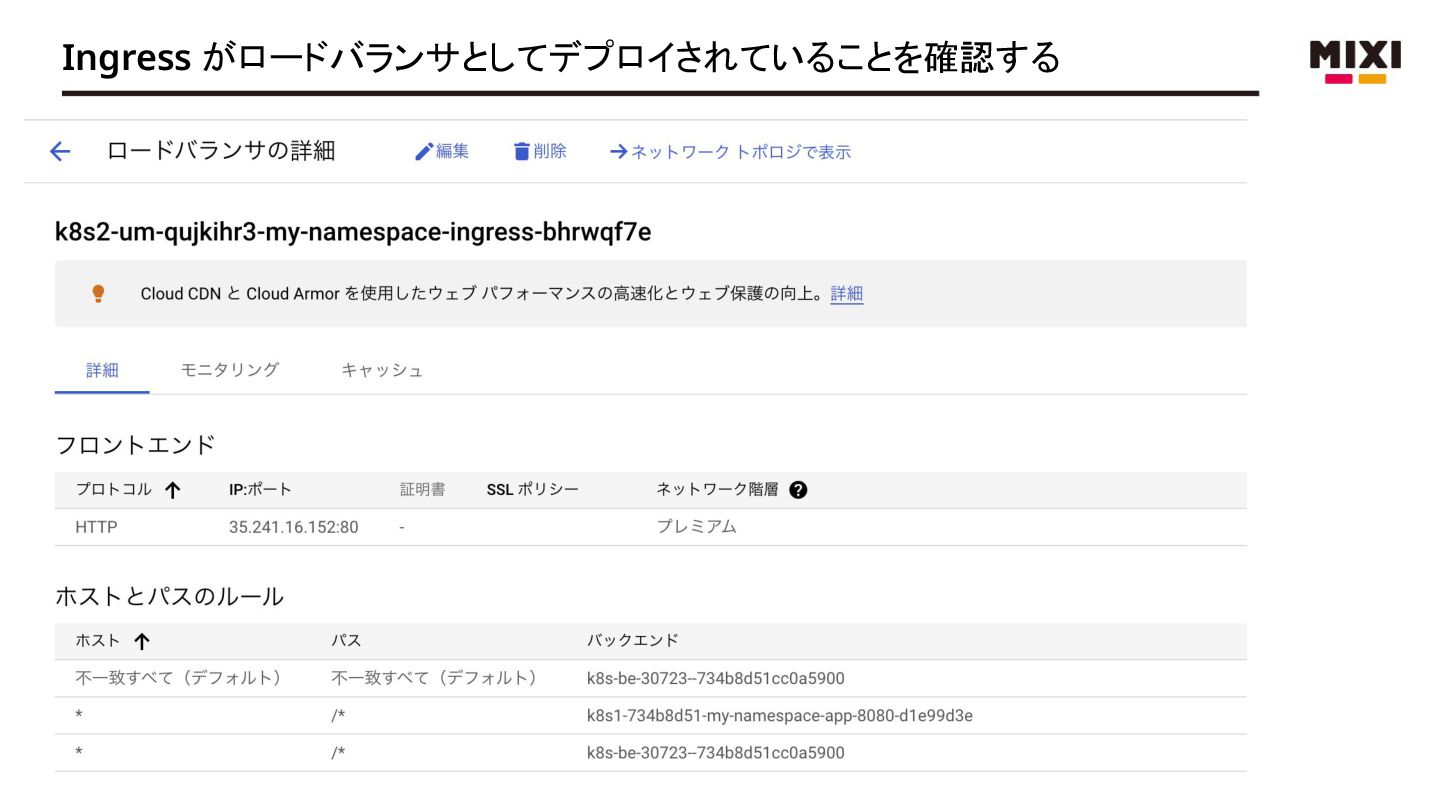Screen dimensions: 1440x810
Task: Click the back arrow icon
Action: [60, 152]
